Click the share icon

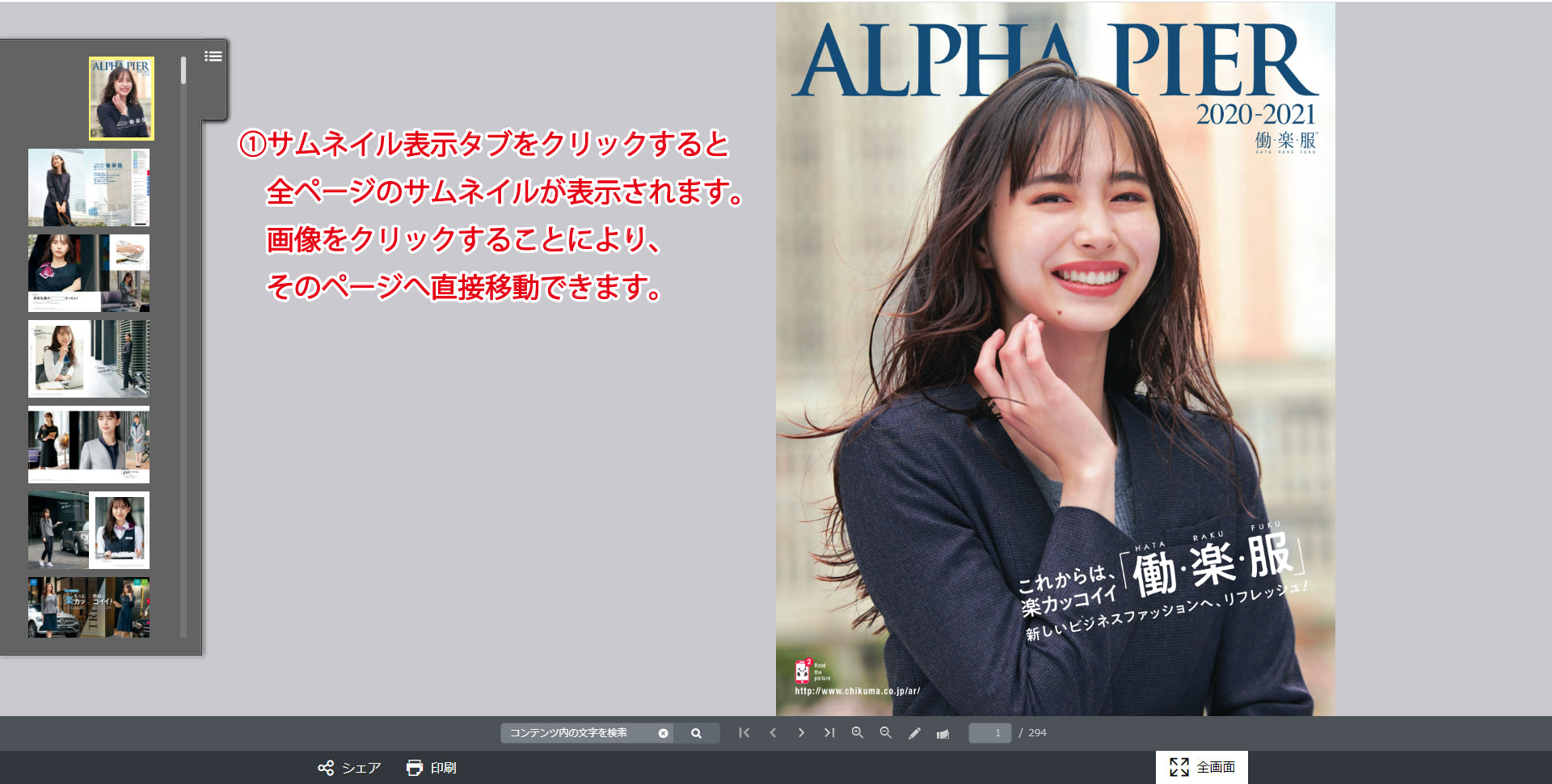(326, 768)
